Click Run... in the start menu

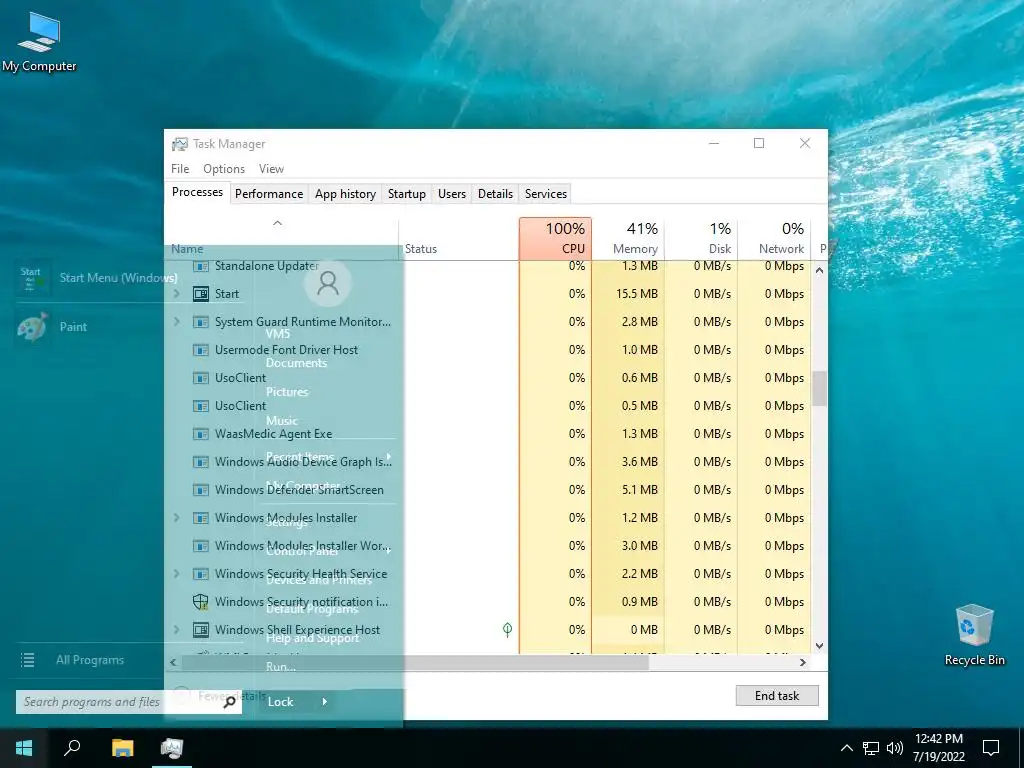[x=281, y=667]
